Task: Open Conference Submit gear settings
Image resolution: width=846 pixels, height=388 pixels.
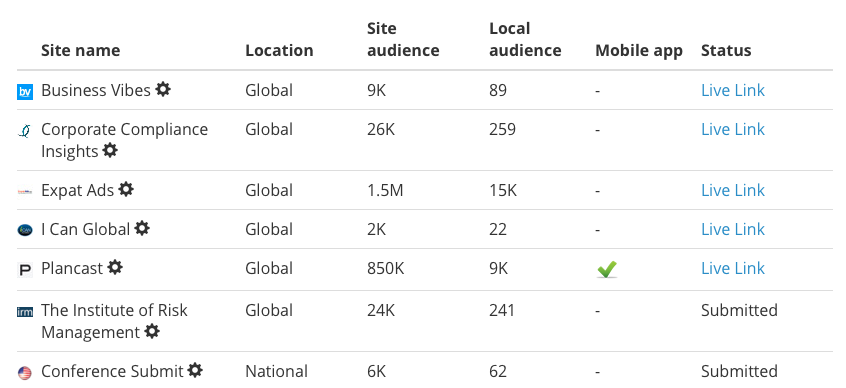Action: click(195, 370)
